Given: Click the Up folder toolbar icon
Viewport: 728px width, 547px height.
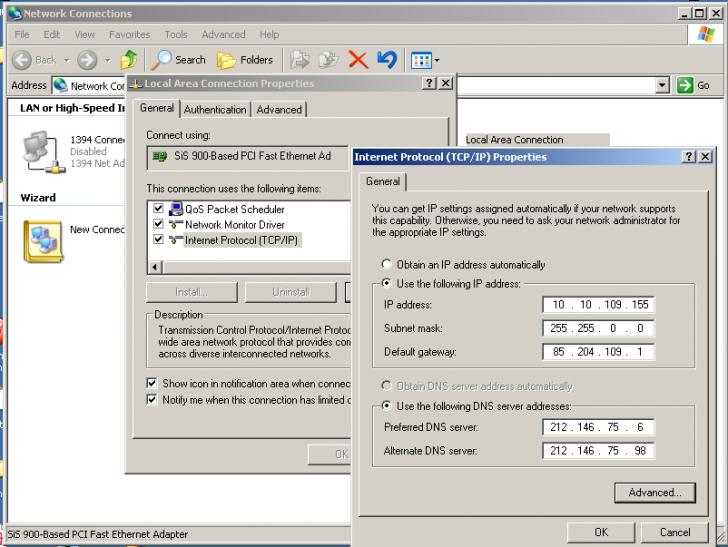Looking at the screenshot, I should (x=128, y=60).
